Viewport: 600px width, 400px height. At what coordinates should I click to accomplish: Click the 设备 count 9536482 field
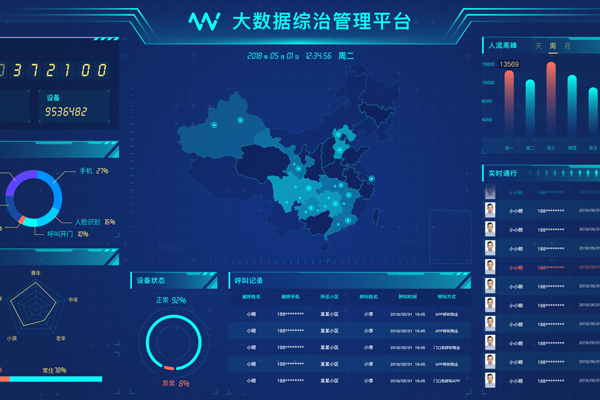coord(68,111)
